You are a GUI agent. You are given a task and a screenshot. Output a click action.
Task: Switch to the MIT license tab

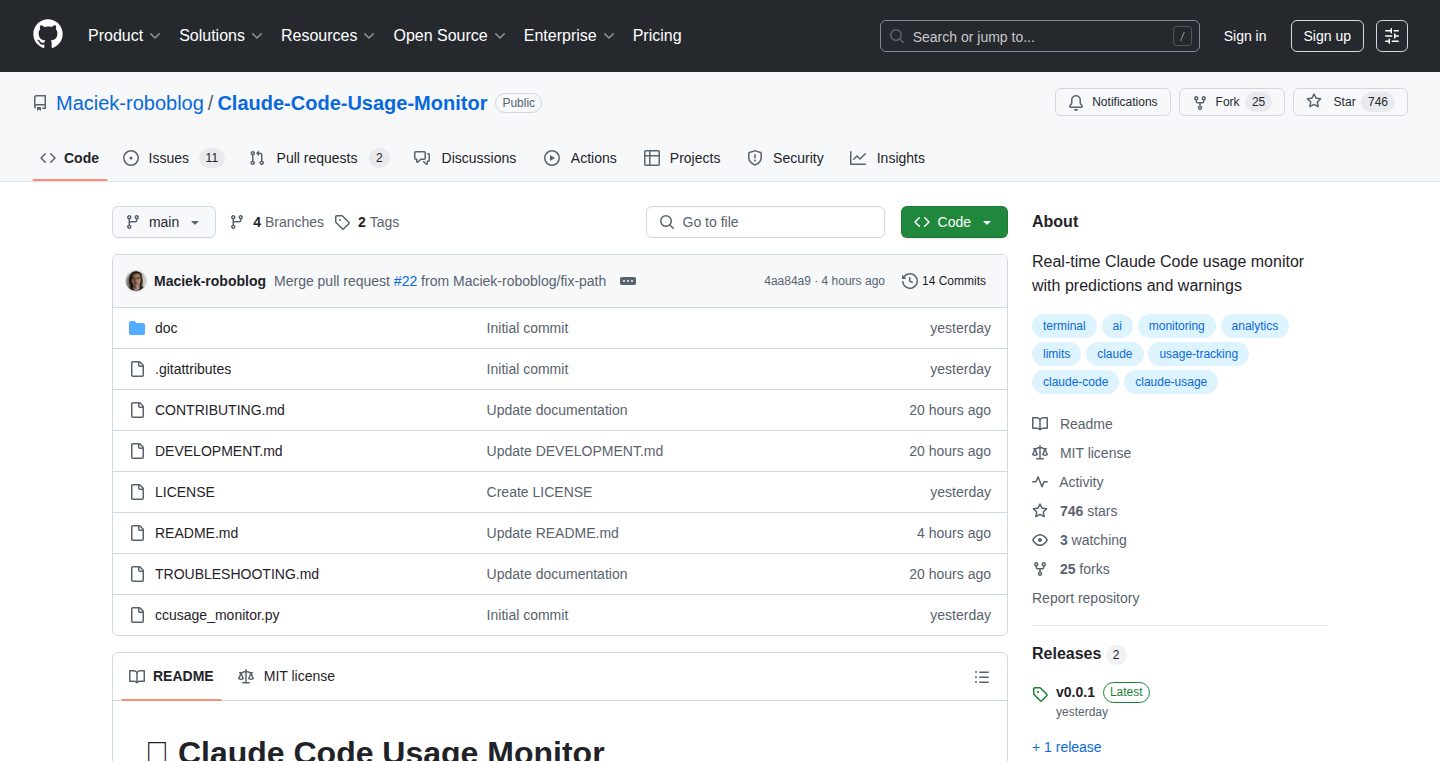pyautogui.click(x=286, y=676)
